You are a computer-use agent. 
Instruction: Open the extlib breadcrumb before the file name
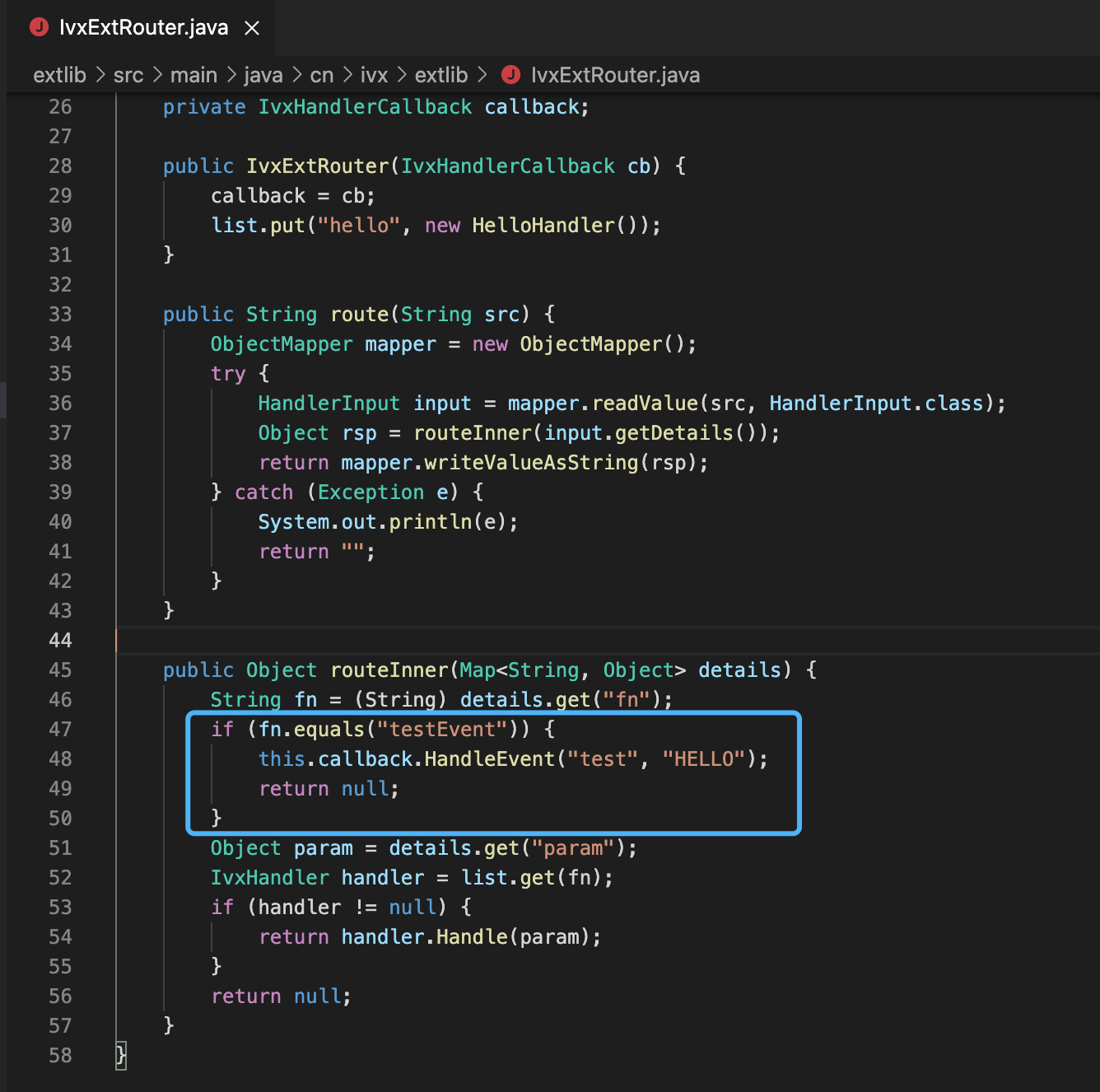point(441,75)
